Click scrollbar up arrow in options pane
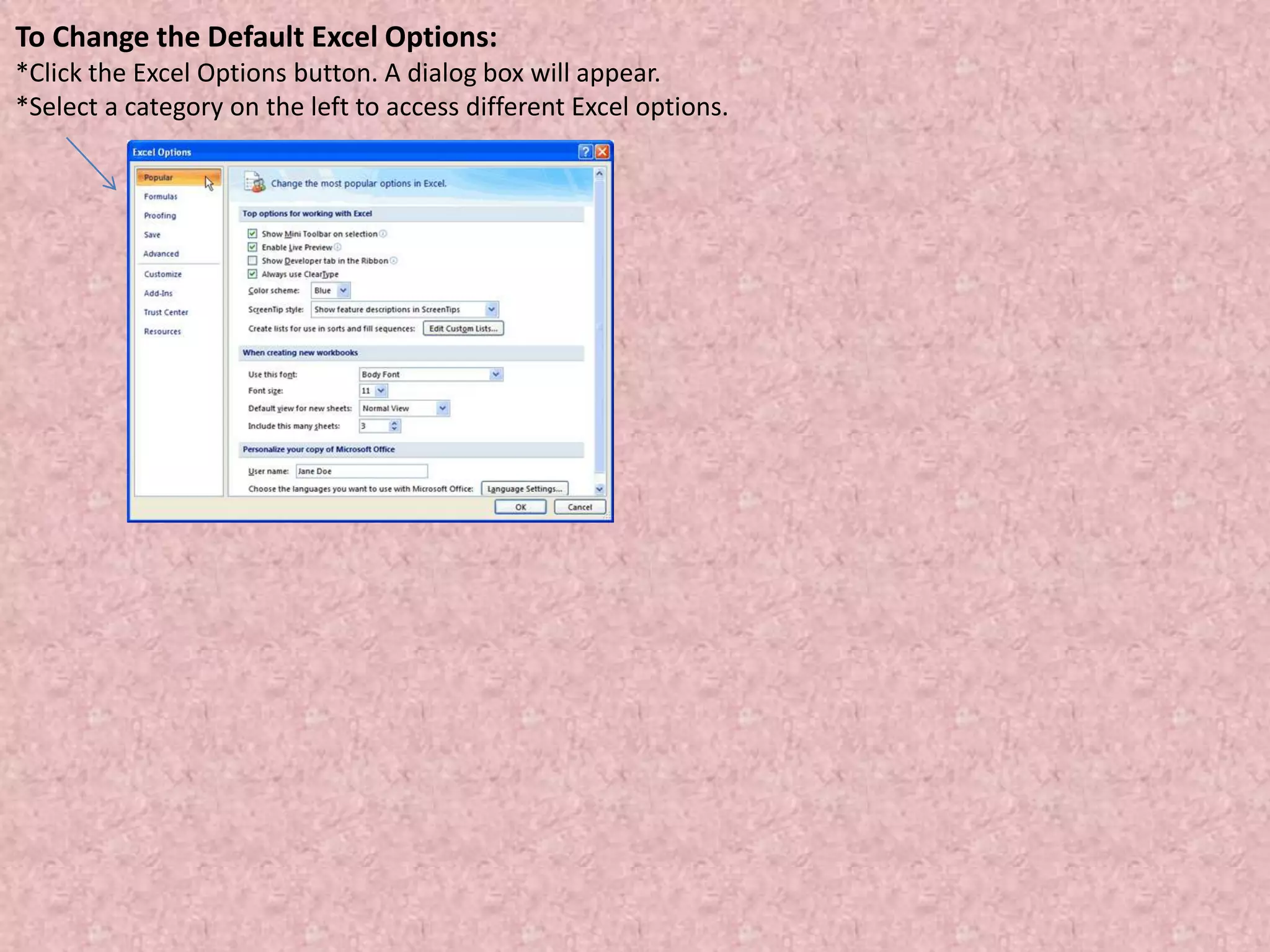The width and height of the screenshot is (1270, 952). coord(599,174)
